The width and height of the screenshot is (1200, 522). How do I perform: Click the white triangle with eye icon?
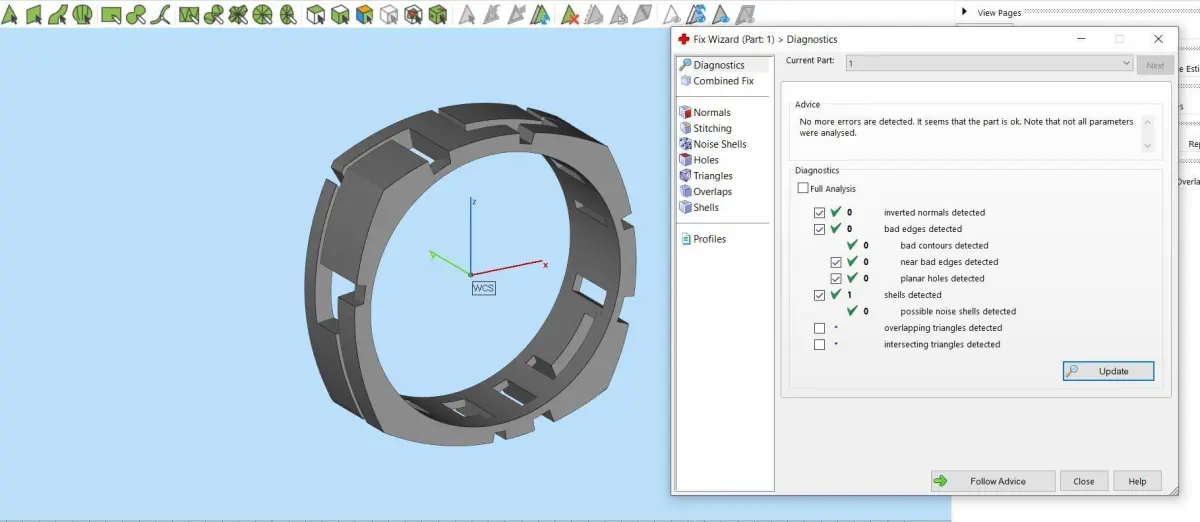click(671, 14)
